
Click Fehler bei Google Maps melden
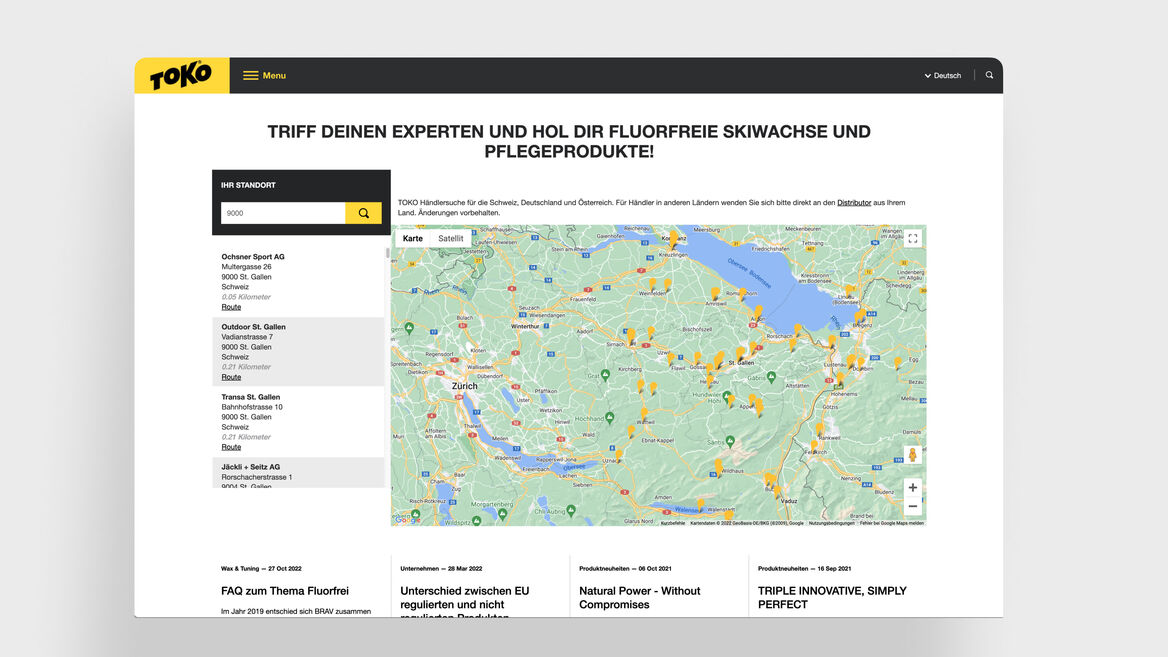coord(892,523)
